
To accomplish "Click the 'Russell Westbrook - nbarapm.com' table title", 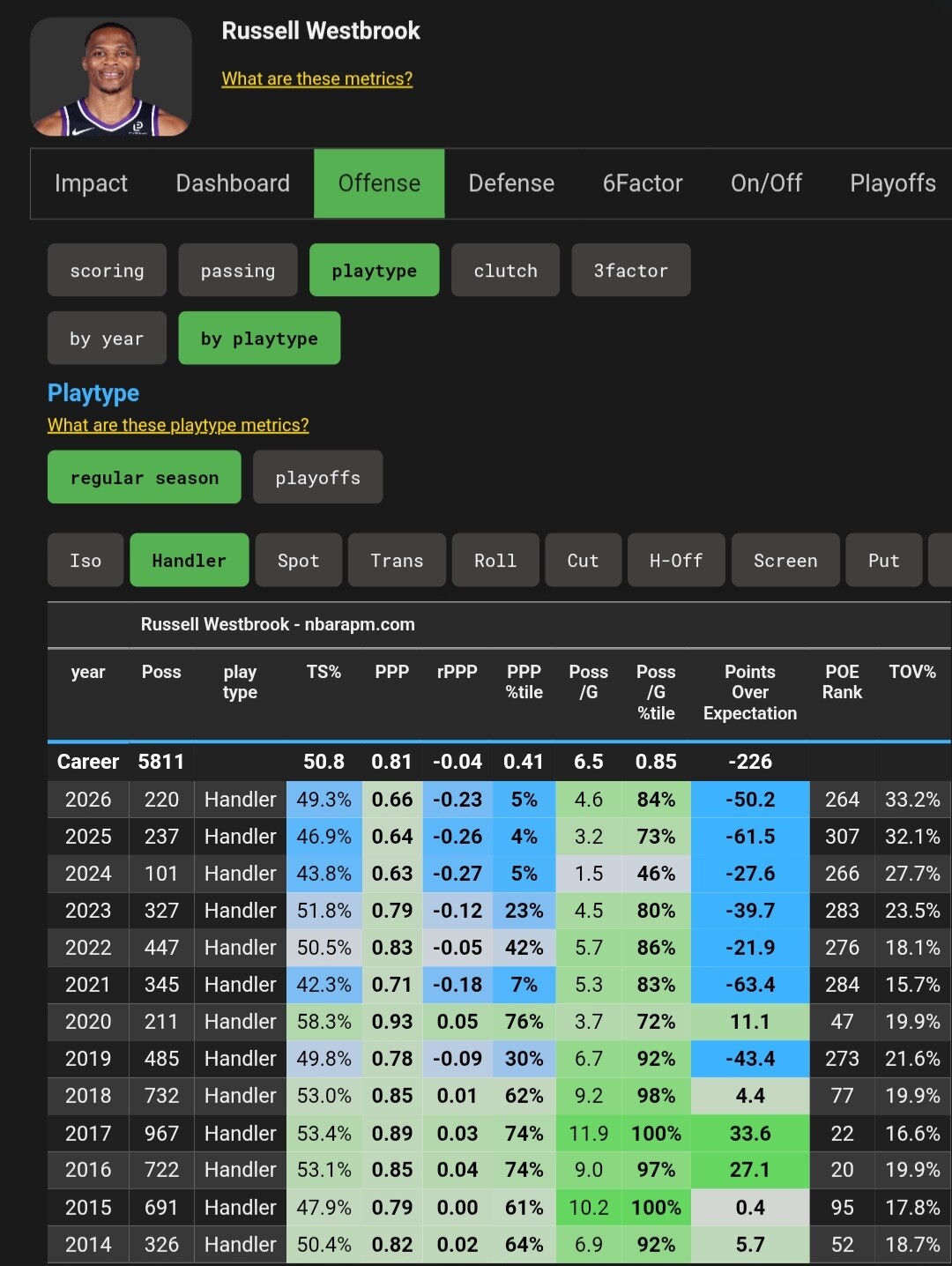I will pyautogui.click(x=278, y=624).
